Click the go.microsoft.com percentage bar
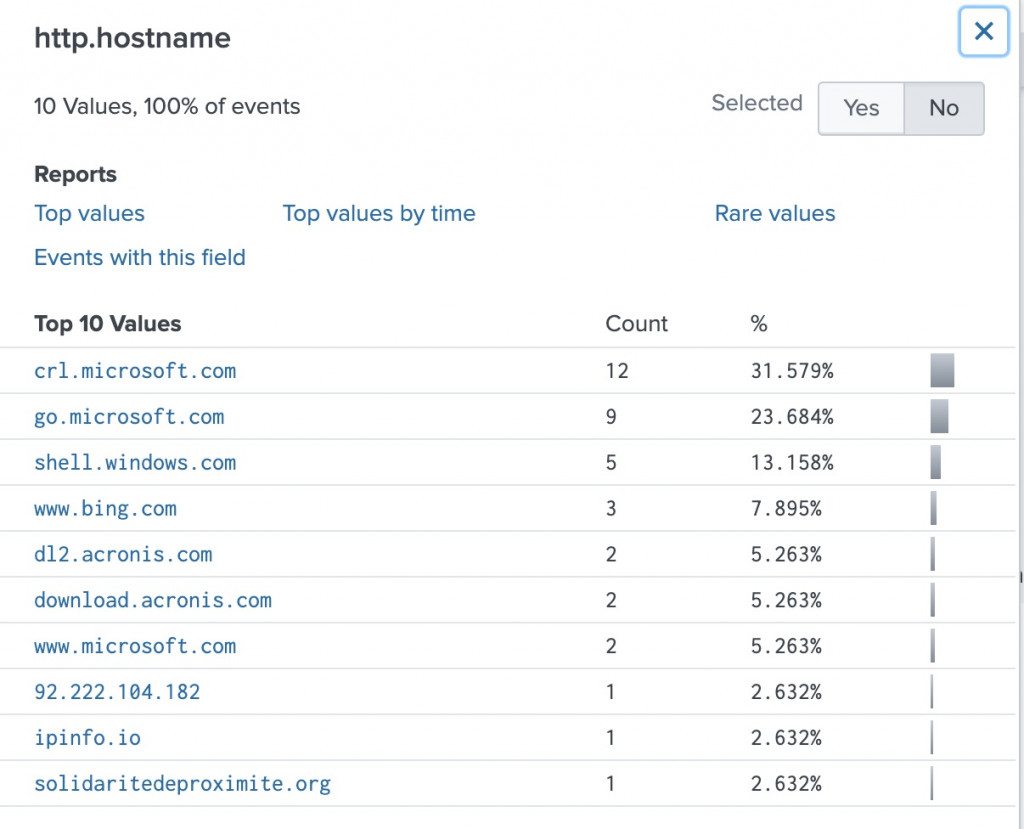Screen dimensions: 1024x829 tap(939, 417)
